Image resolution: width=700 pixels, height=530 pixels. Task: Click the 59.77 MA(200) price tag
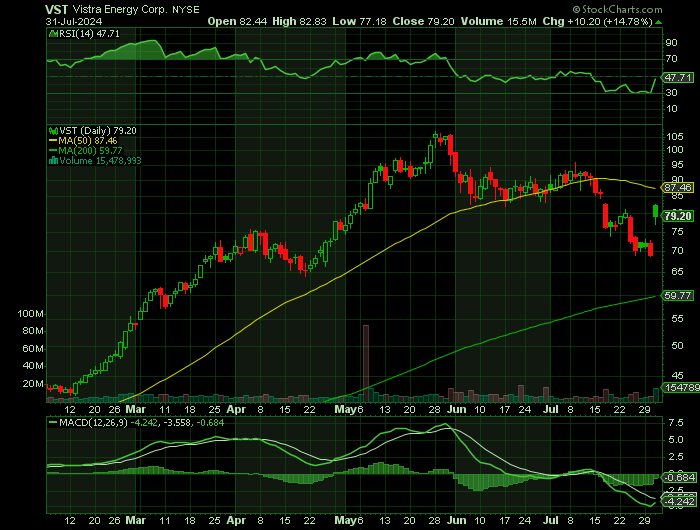tap(678, 296)
